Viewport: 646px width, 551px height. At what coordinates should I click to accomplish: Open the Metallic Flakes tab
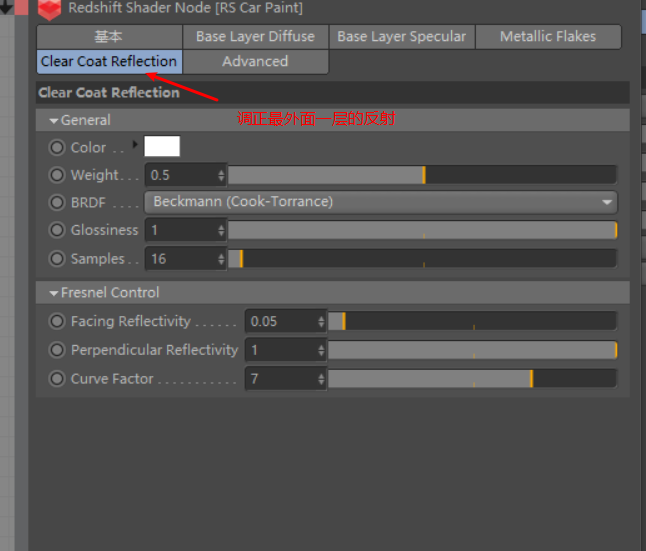point(548,37)
